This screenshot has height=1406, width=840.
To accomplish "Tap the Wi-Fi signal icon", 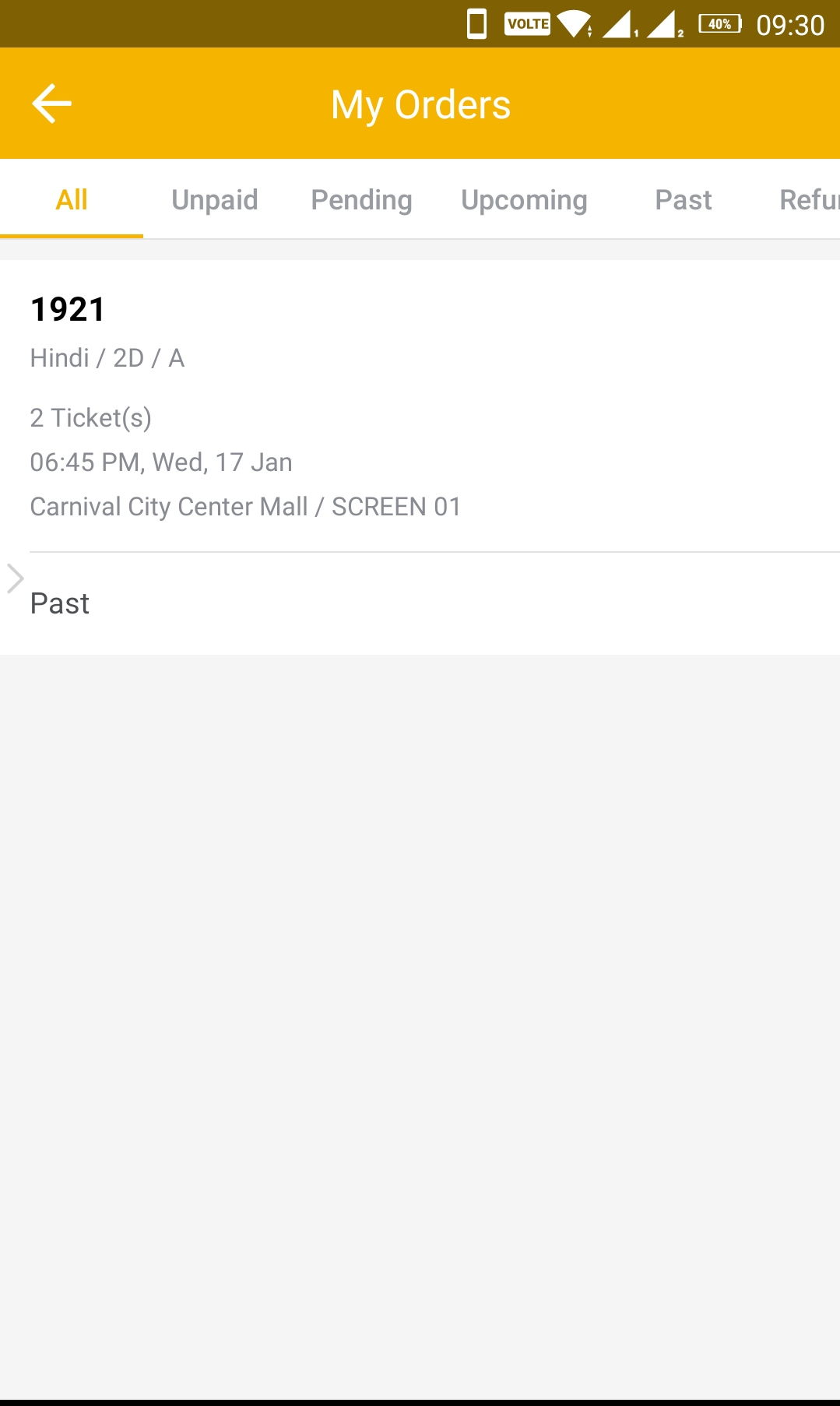I will click(x=575, y=24).
